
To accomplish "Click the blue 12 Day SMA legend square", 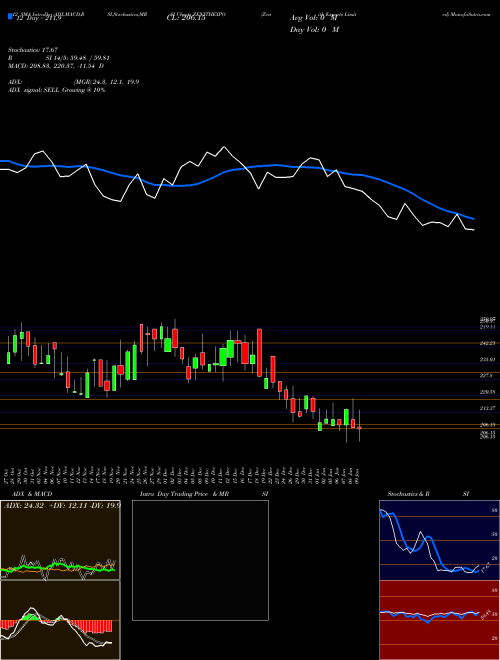I will [x=11, y=17].
